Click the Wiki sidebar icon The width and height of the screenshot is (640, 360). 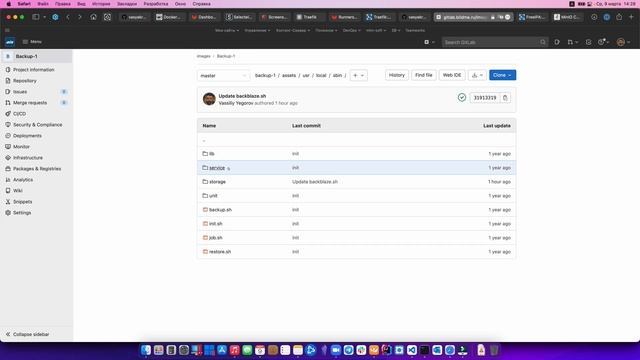tap(8, 191)
